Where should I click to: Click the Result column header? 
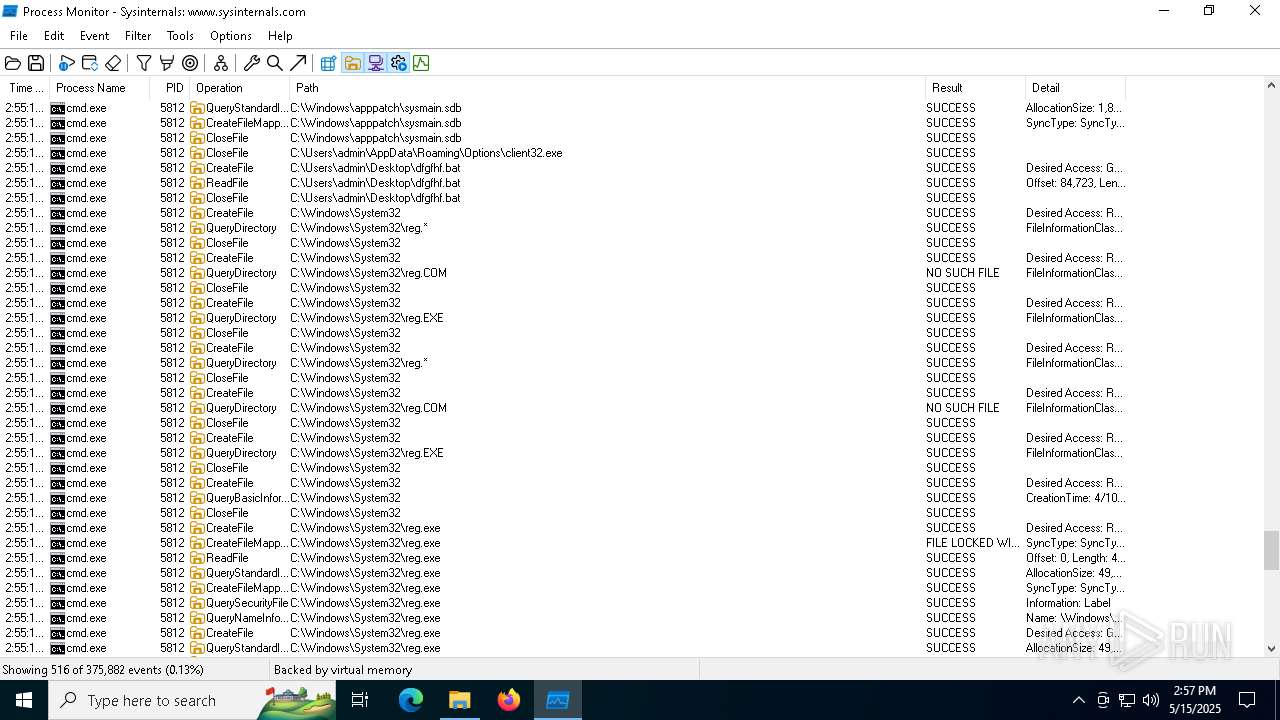click(975, 88)
